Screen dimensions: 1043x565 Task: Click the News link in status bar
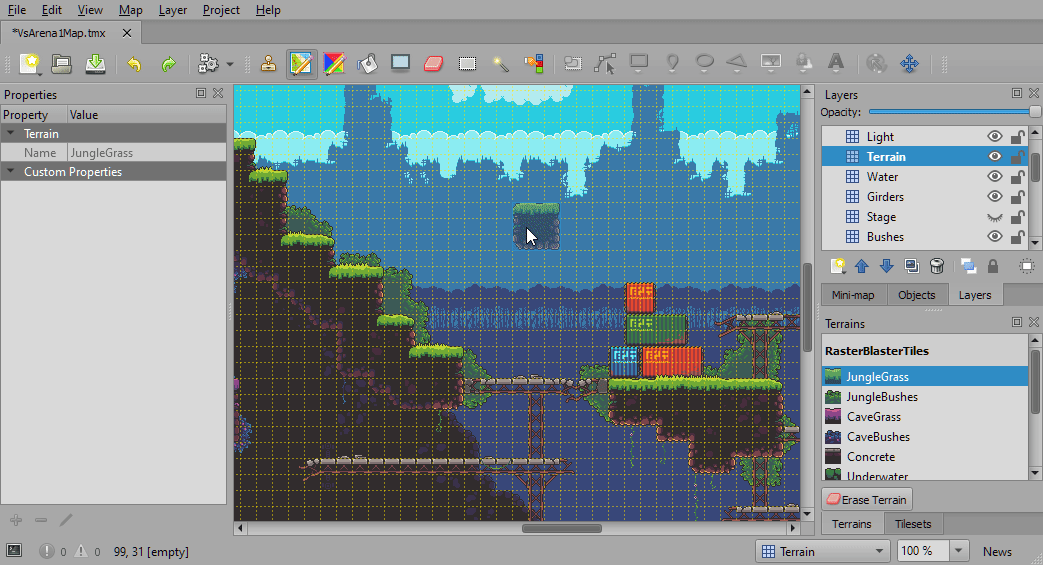coord(996,551)
